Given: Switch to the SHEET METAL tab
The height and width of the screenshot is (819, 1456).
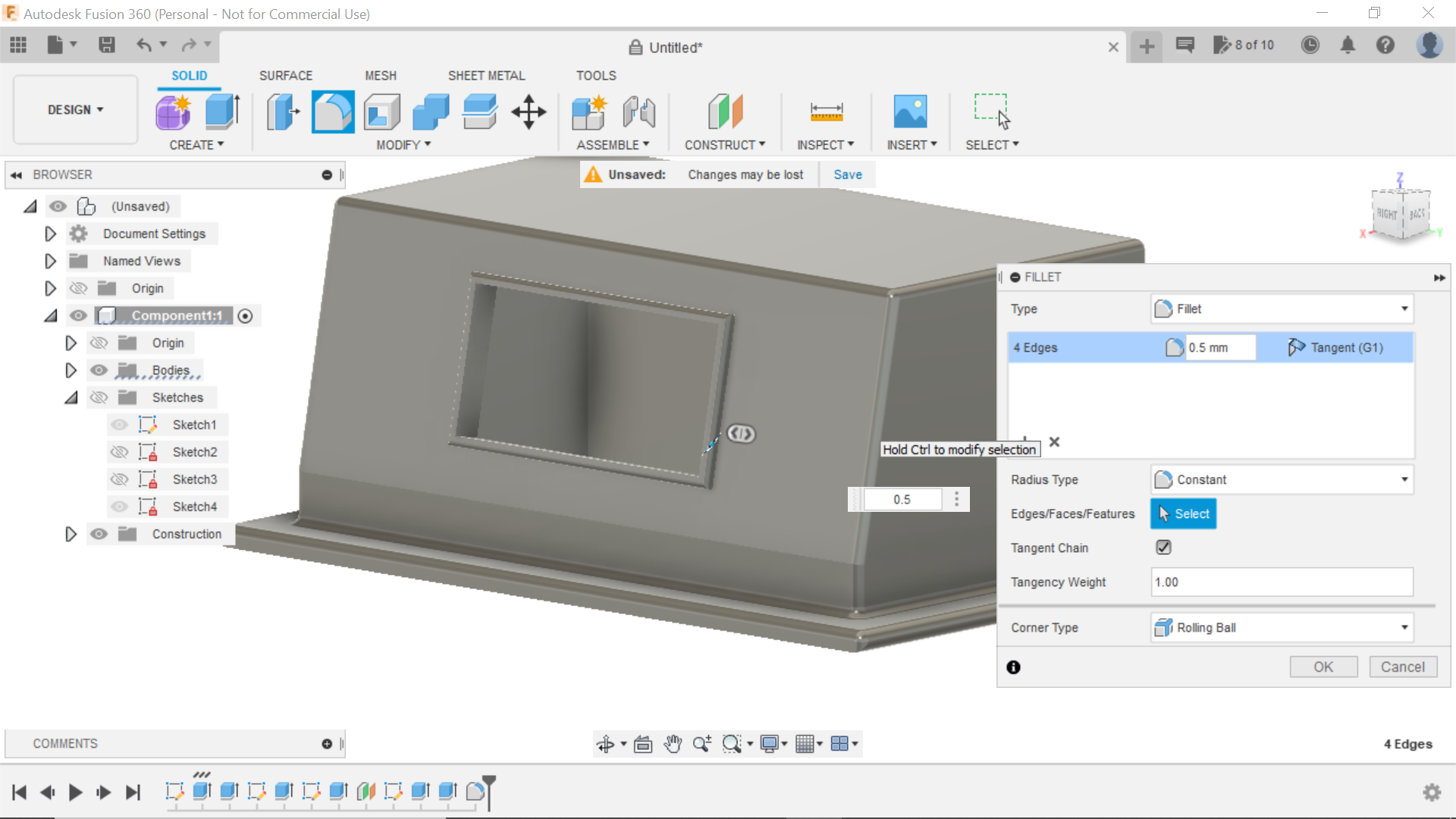Looking at the screenshot, I should pos(486,75).
